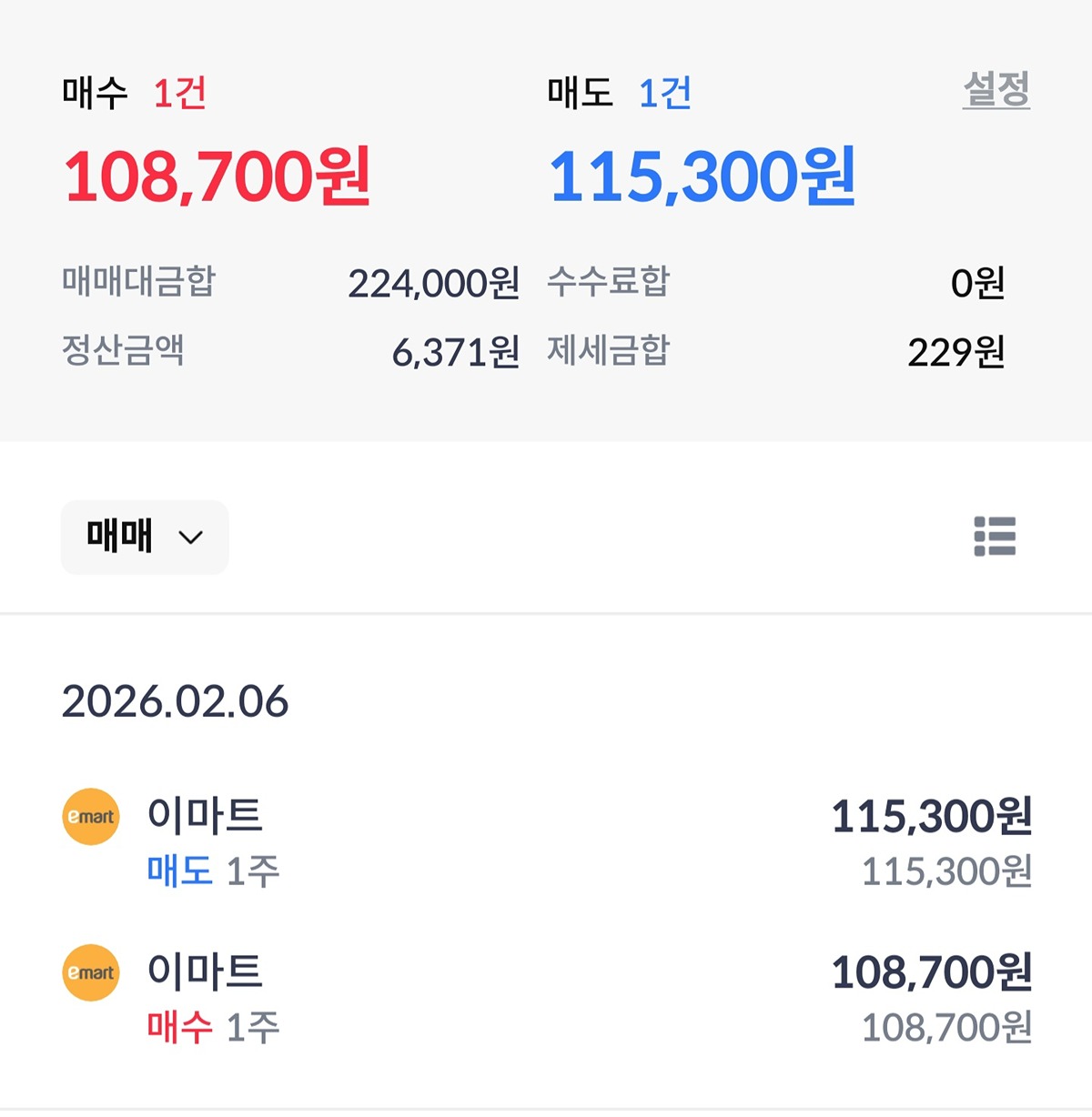Select the blue 매도 1건 count
The image size is (1092, 1117).
665,93
